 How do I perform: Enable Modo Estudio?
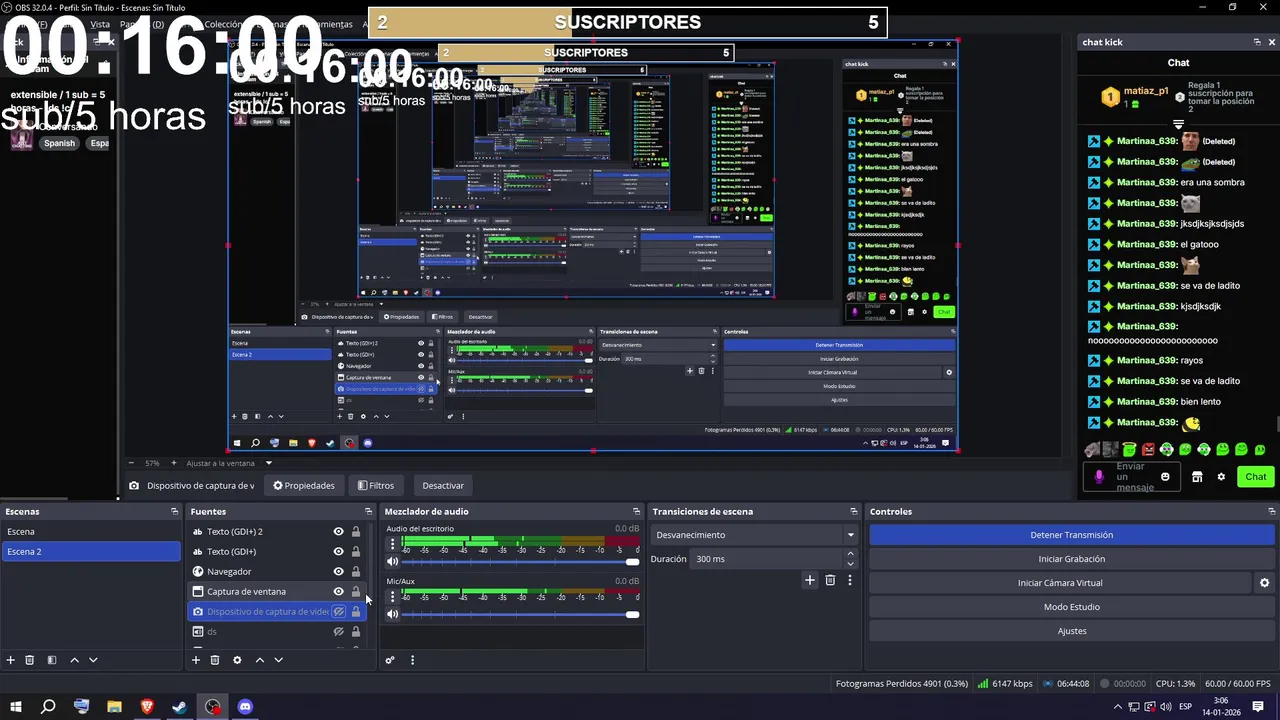[1071, 607]
